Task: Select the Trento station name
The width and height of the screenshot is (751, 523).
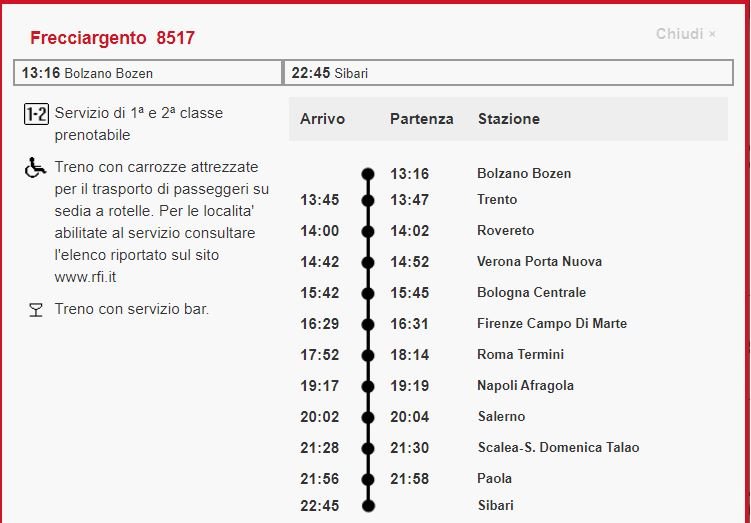Action: point(497,200)
